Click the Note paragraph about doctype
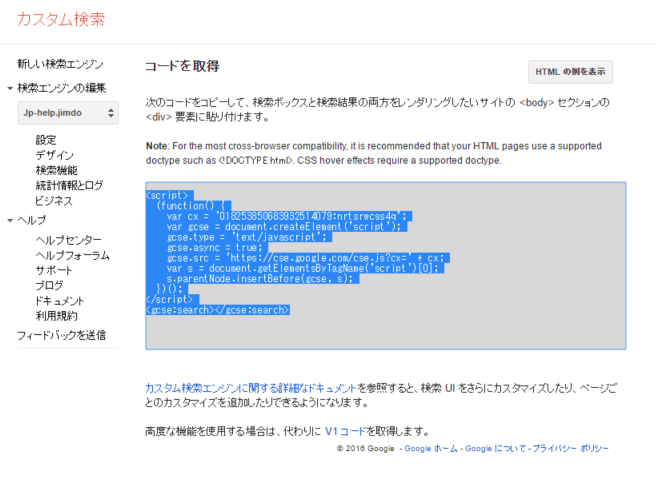The height and width of the screenshot is (479, 656). (x=374, y=153)
